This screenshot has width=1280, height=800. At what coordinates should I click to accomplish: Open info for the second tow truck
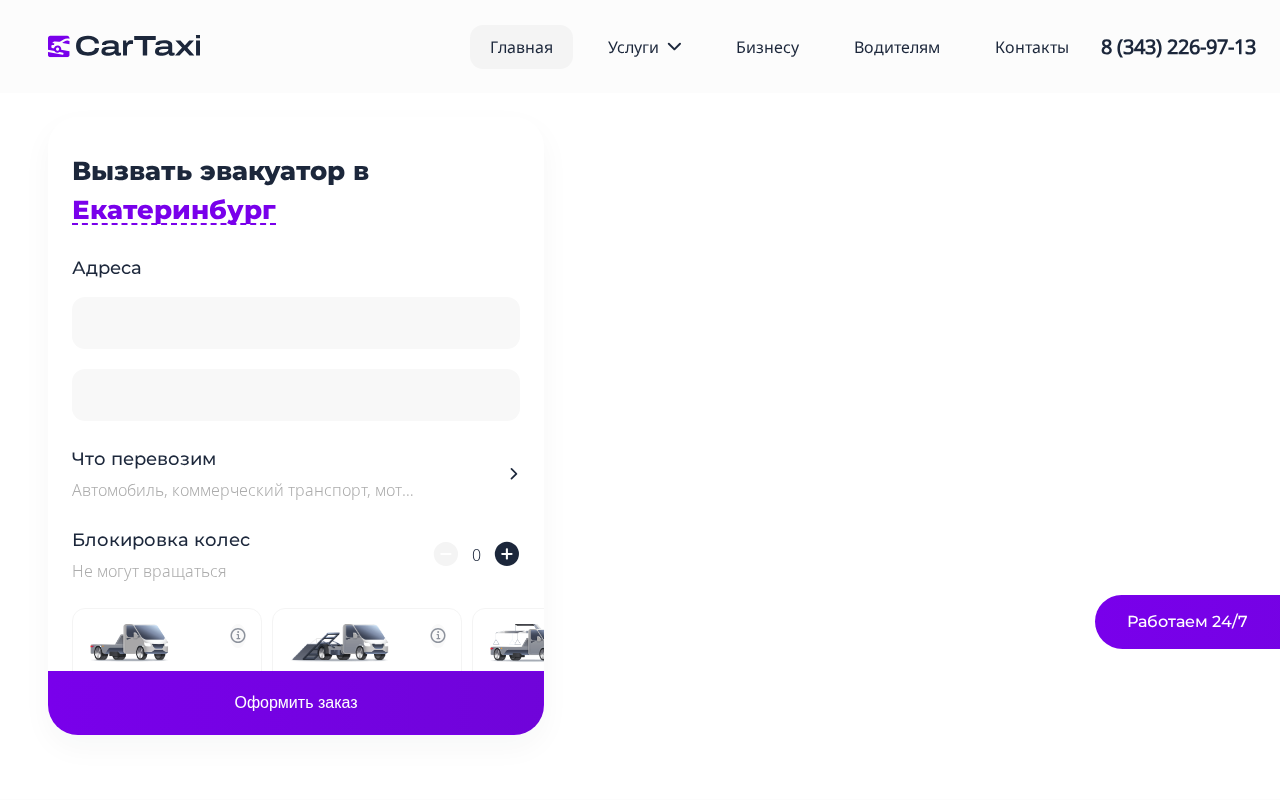(438, 635)
